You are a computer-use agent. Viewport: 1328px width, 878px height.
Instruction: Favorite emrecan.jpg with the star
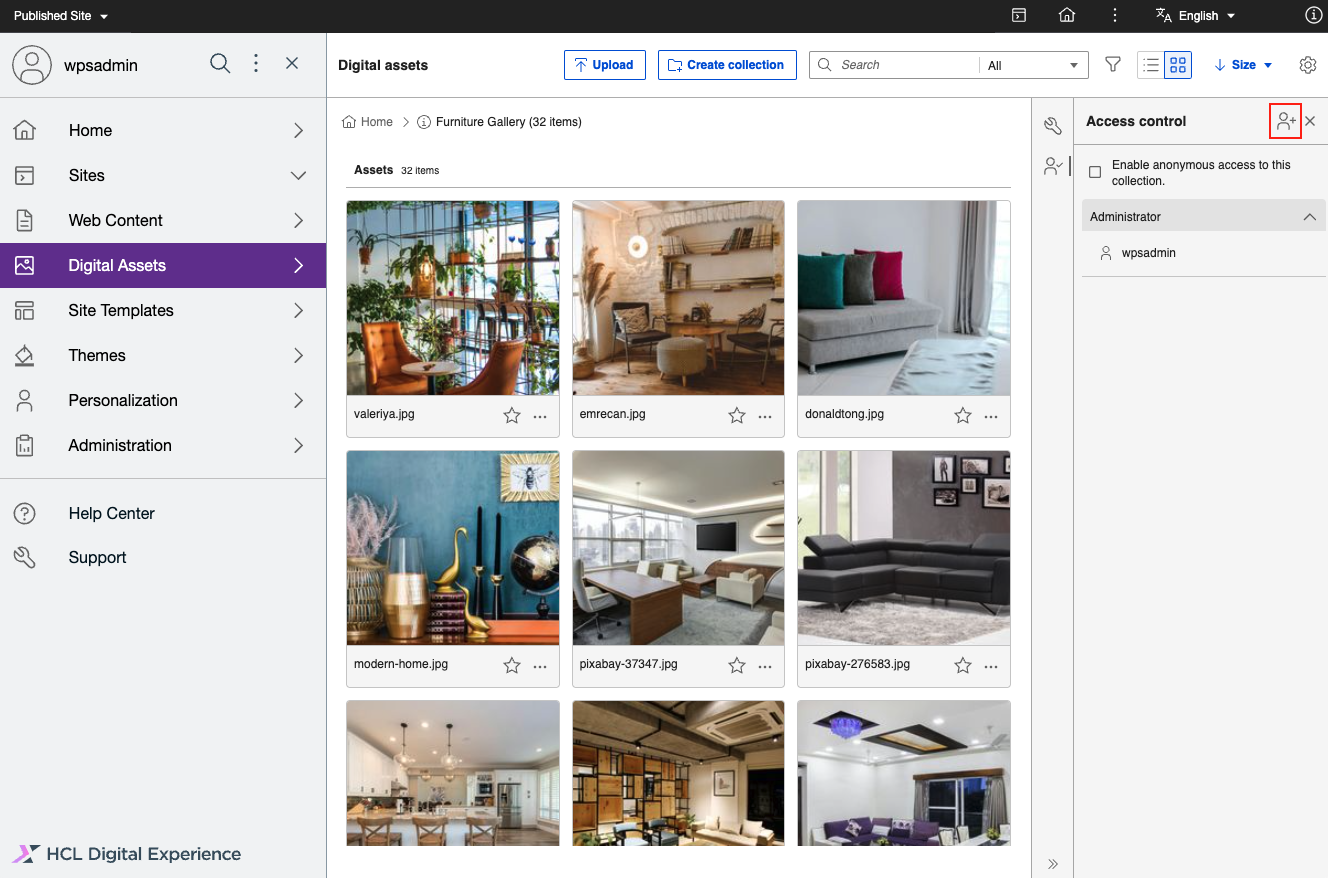pyautogui.click(x=737, y=416)
